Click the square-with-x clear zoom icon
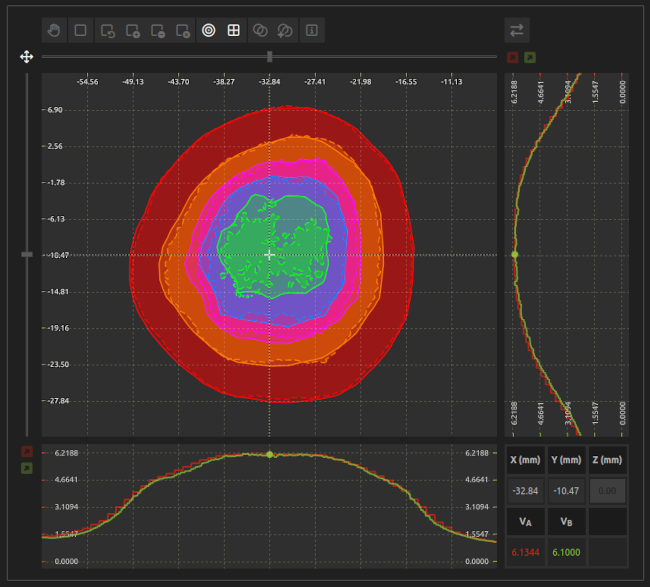650x587 pixels. [183, 30]
